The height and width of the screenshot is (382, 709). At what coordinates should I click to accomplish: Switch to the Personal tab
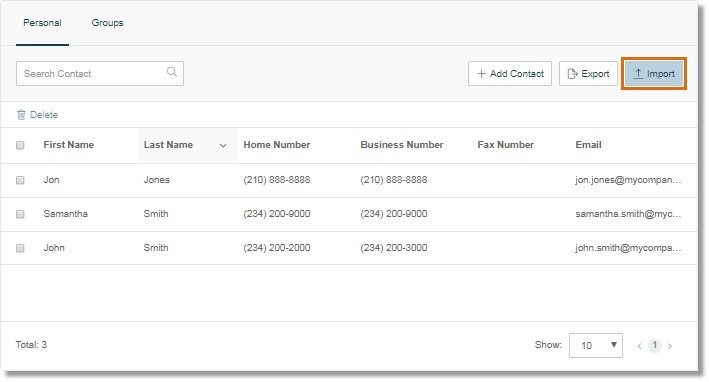click(42, 23)
